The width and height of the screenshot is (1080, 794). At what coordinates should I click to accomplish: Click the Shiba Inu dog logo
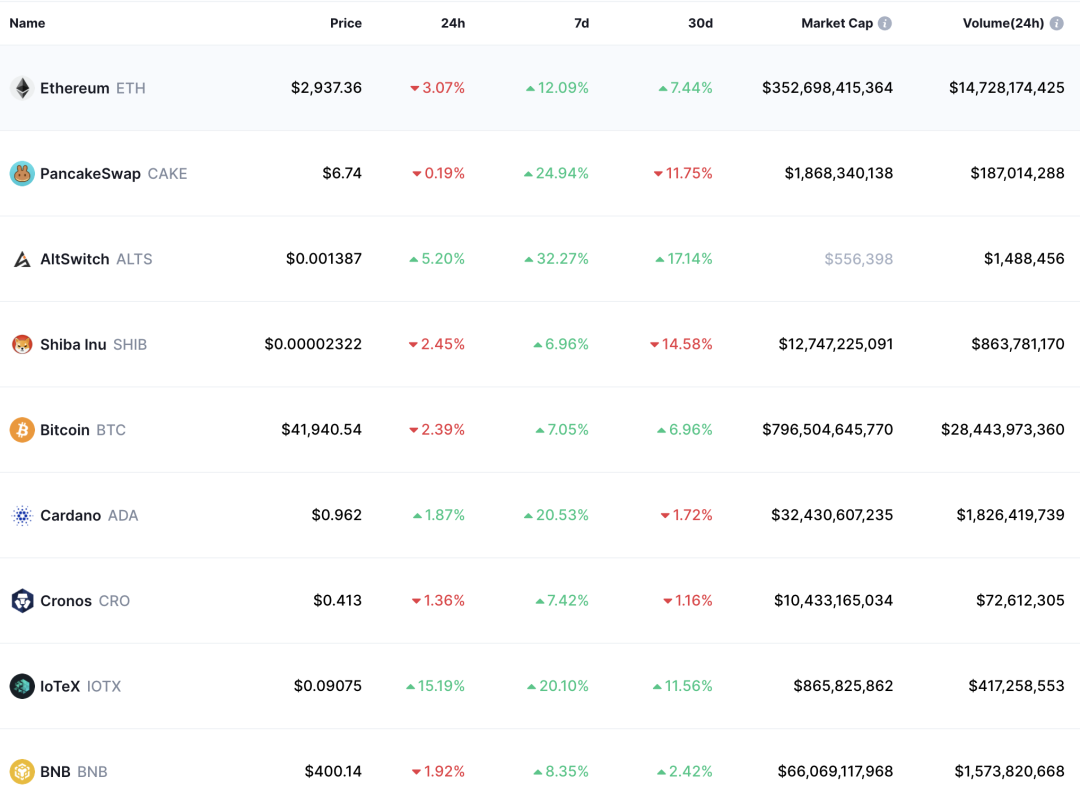22,344
